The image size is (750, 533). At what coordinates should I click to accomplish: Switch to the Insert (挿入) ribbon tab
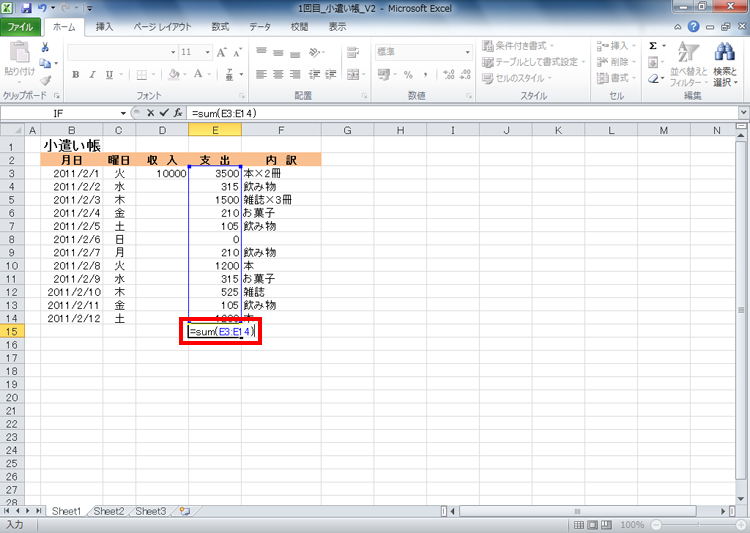point(104,27)
